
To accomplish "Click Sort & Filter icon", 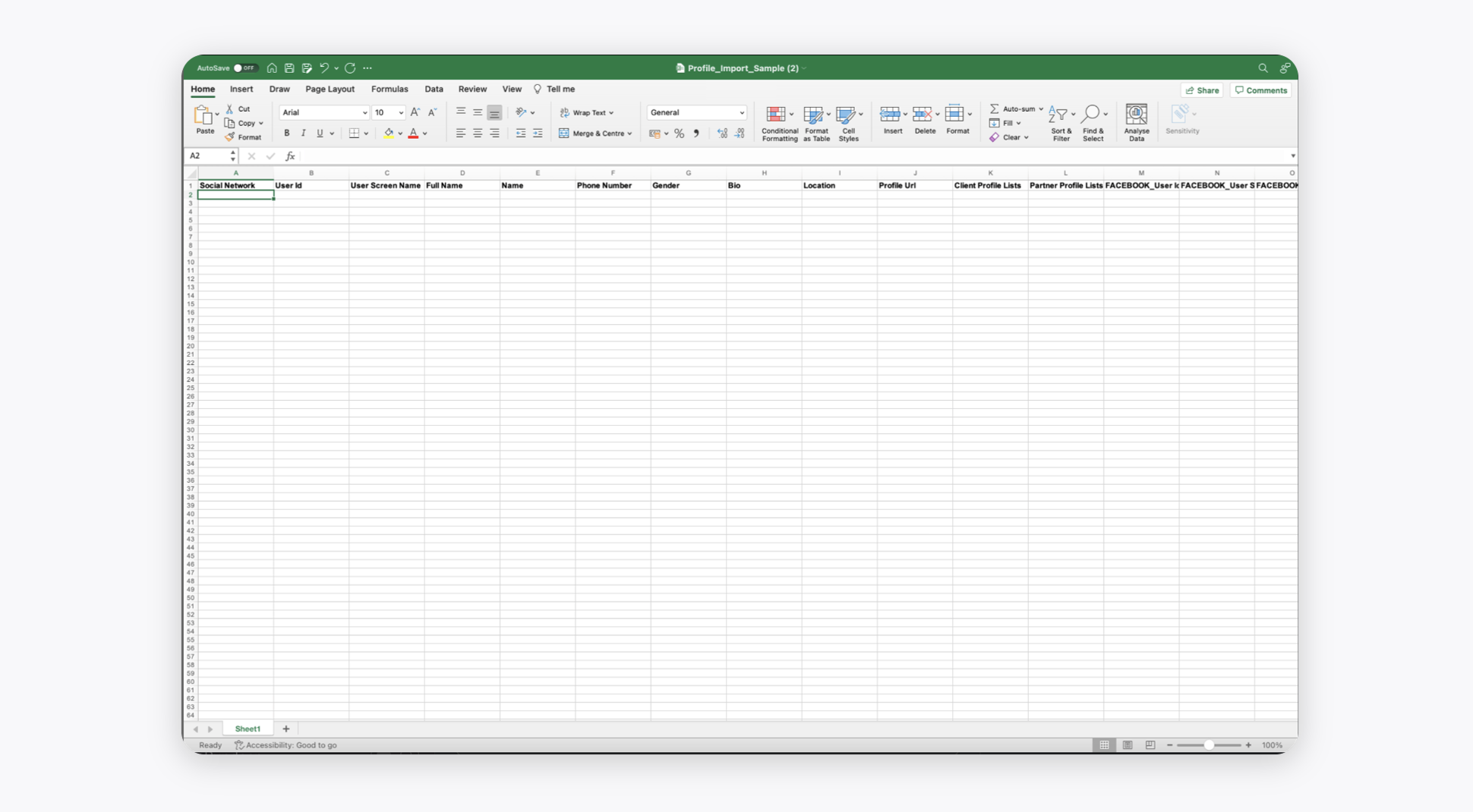I will point(1058,115).
